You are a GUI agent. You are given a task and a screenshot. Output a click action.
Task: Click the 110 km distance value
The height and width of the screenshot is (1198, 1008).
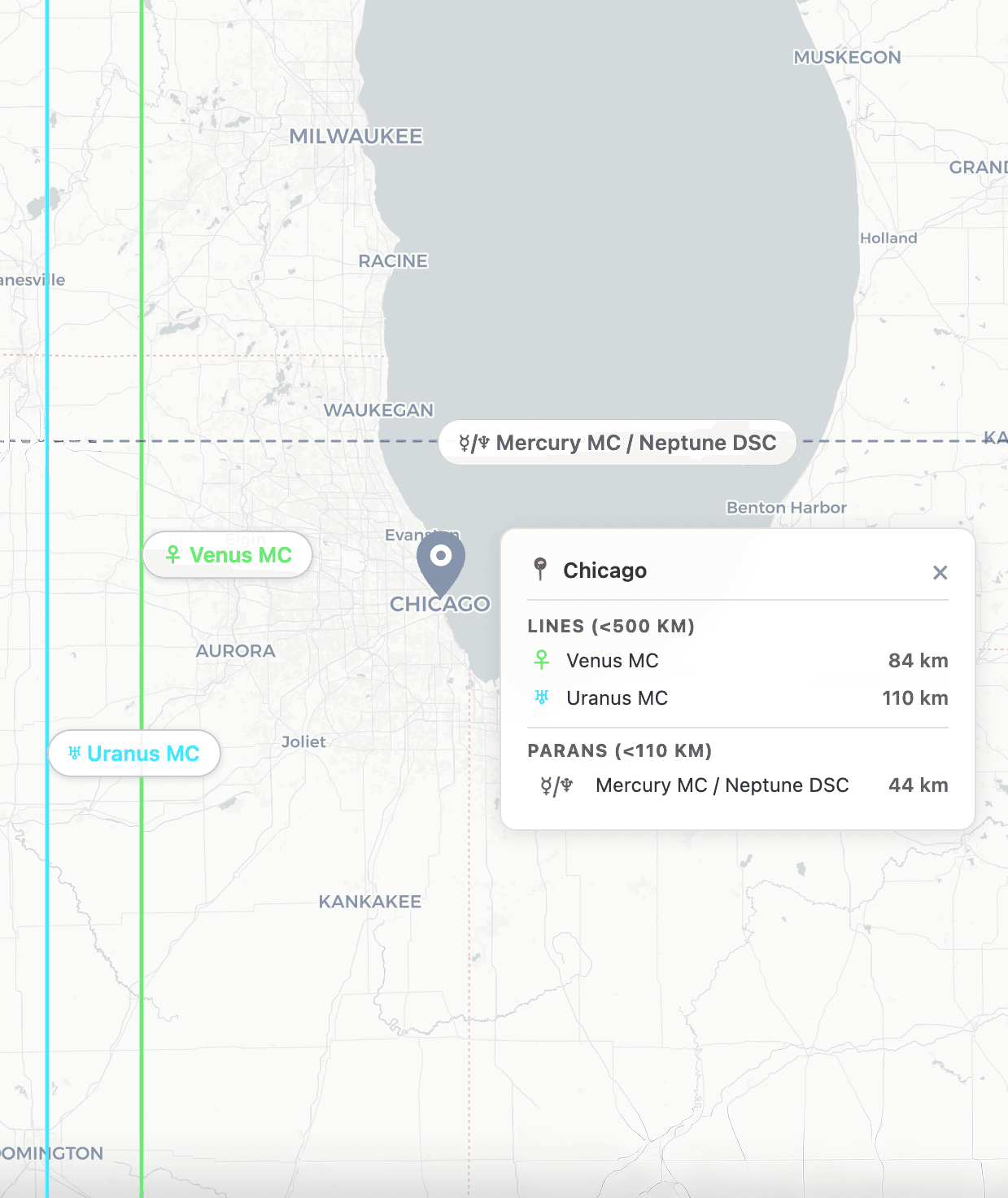click(x=915, y=697)
